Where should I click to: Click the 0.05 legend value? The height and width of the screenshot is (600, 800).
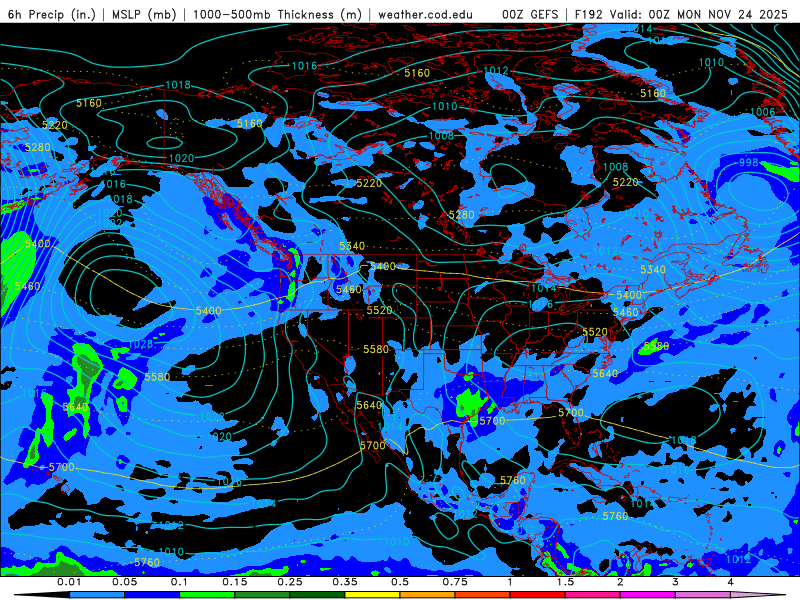click(x=124, y=582)
